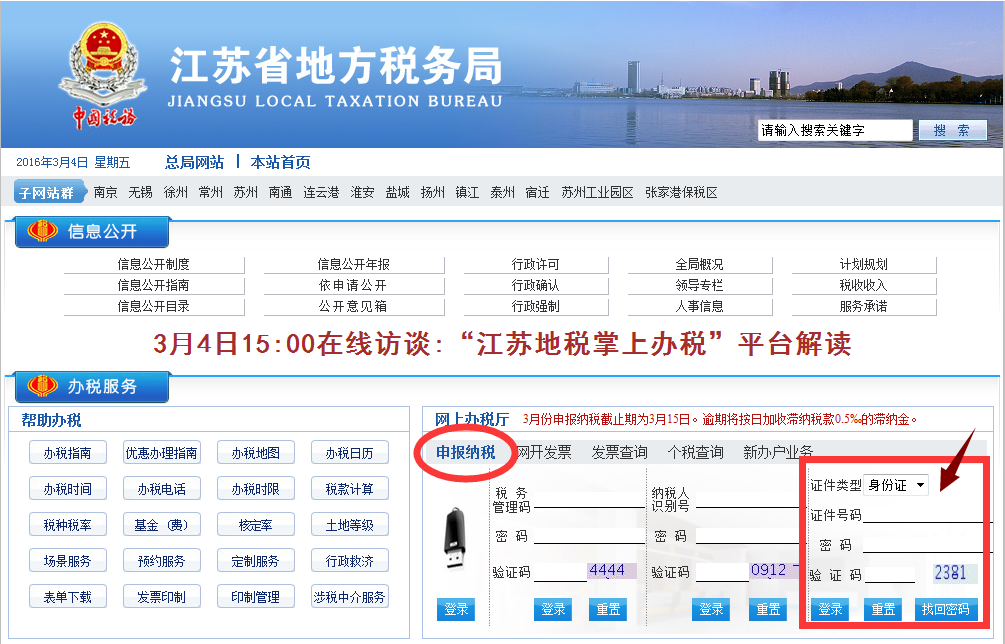
Task: View the 全局概况 page
Action: (x=700, y=264)
